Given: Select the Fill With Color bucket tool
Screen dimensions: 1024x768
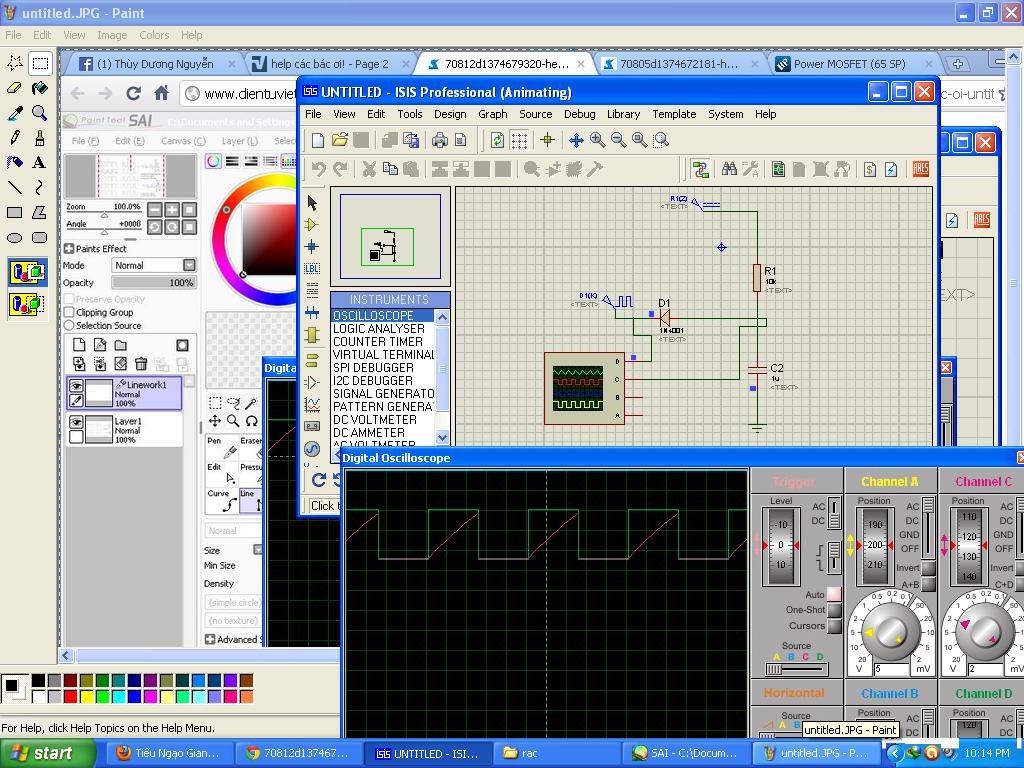Looking at the screenshot, I should [x=39, y=88].
